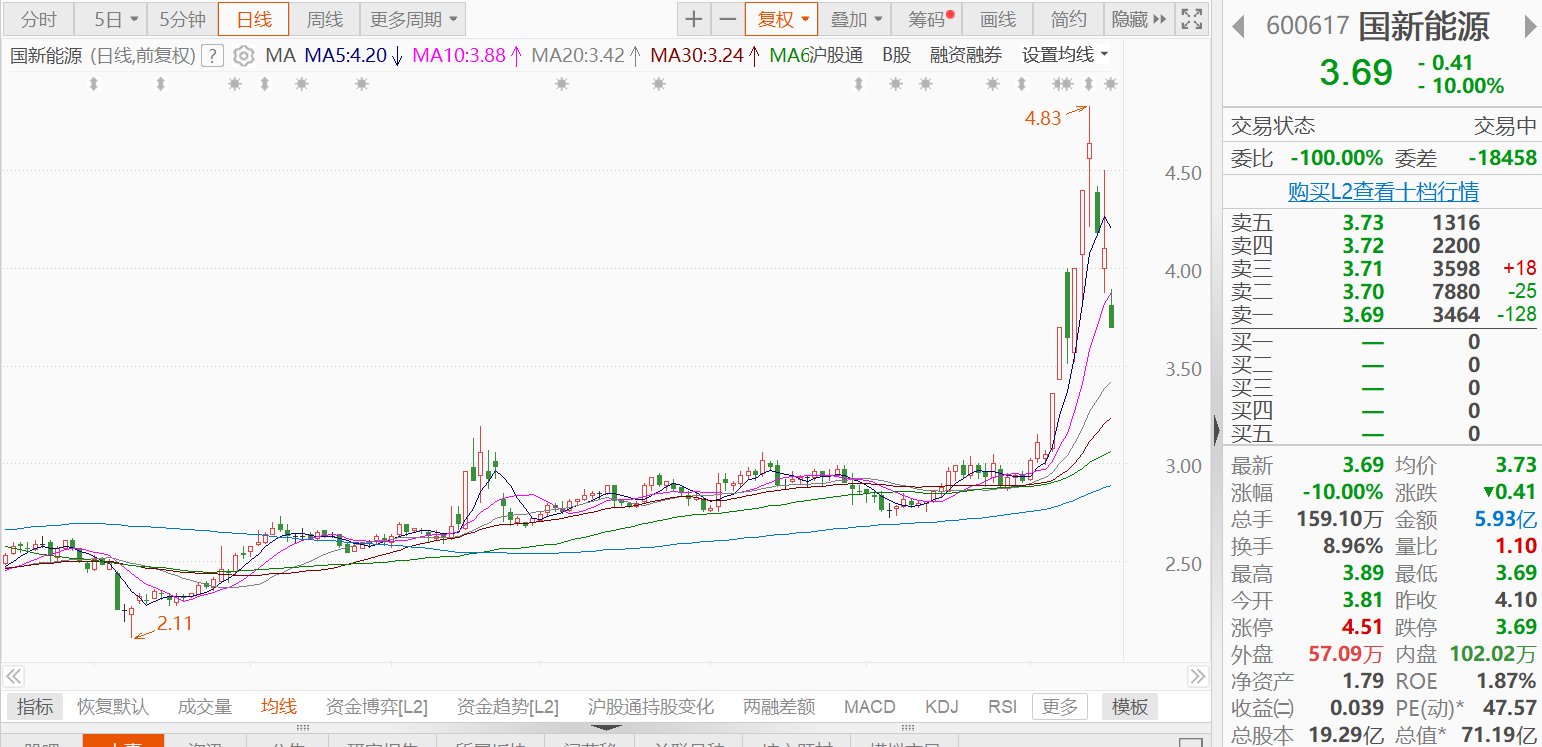
Task: Click the 恢复默认 button
Action: (x=113, y=707)
